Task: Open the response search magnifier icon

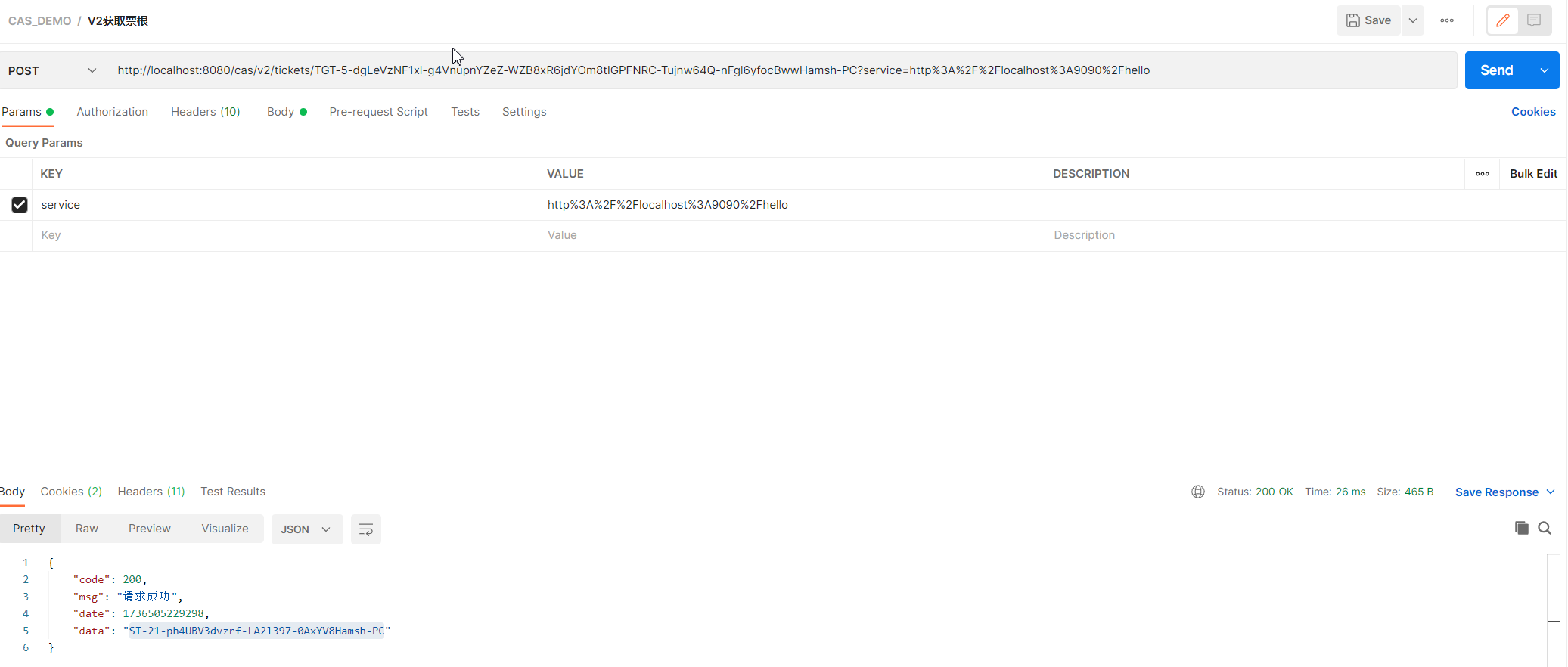Action: [1545, 528]
